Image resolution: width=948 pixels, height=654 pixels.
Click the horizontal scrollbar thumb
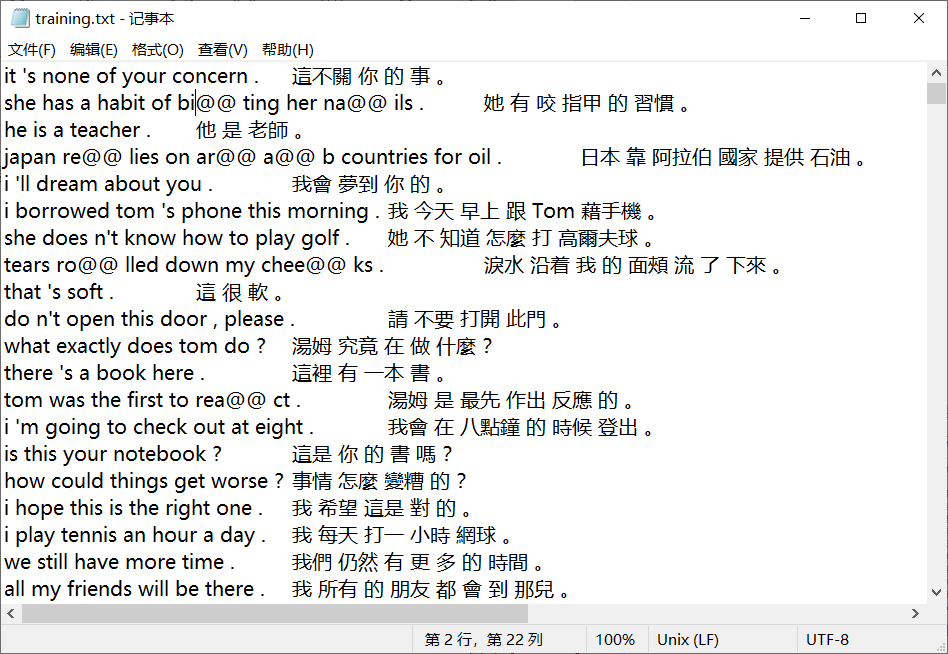(x=275, y=614)
